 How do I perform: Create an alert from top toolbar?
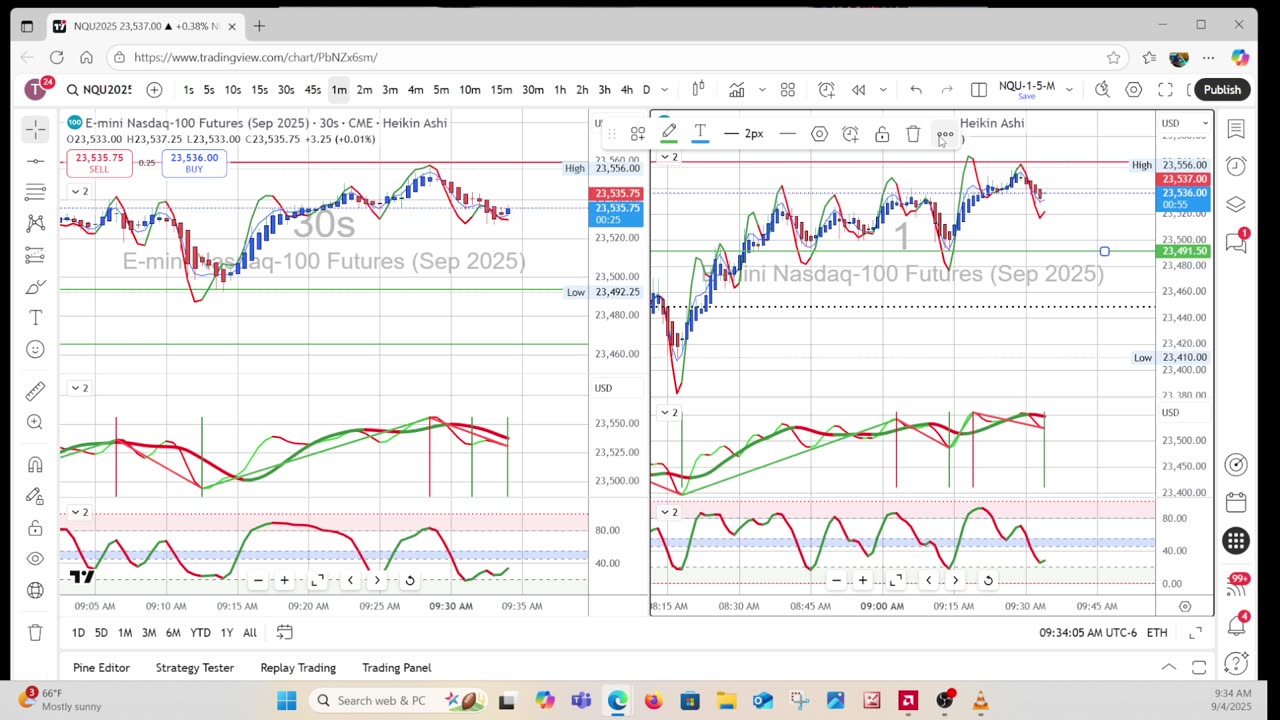coord(826,90)
